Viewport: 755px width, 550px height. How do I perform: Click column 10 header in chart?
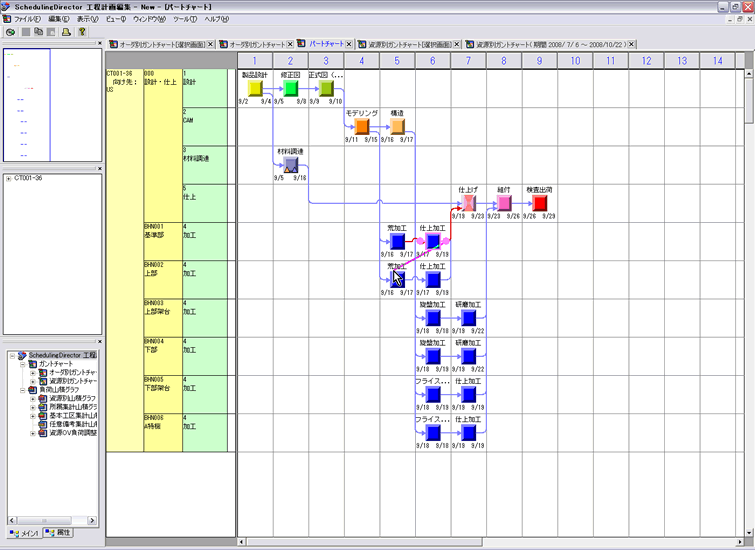575,61
